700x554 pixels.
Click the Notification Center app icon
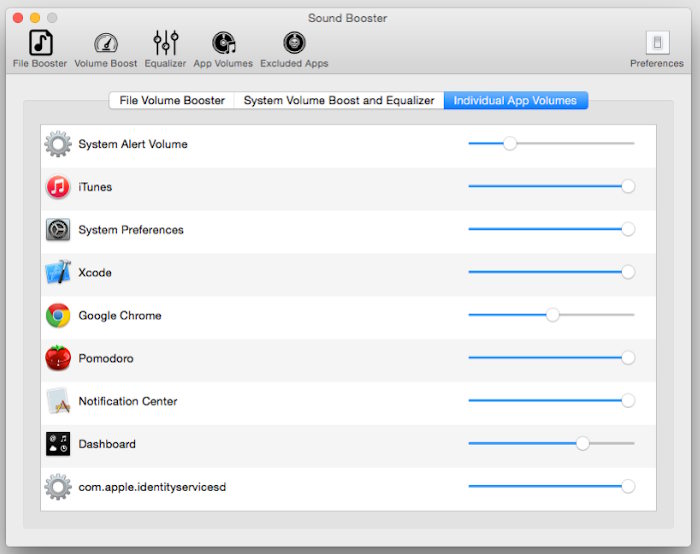tap(58, 401)
